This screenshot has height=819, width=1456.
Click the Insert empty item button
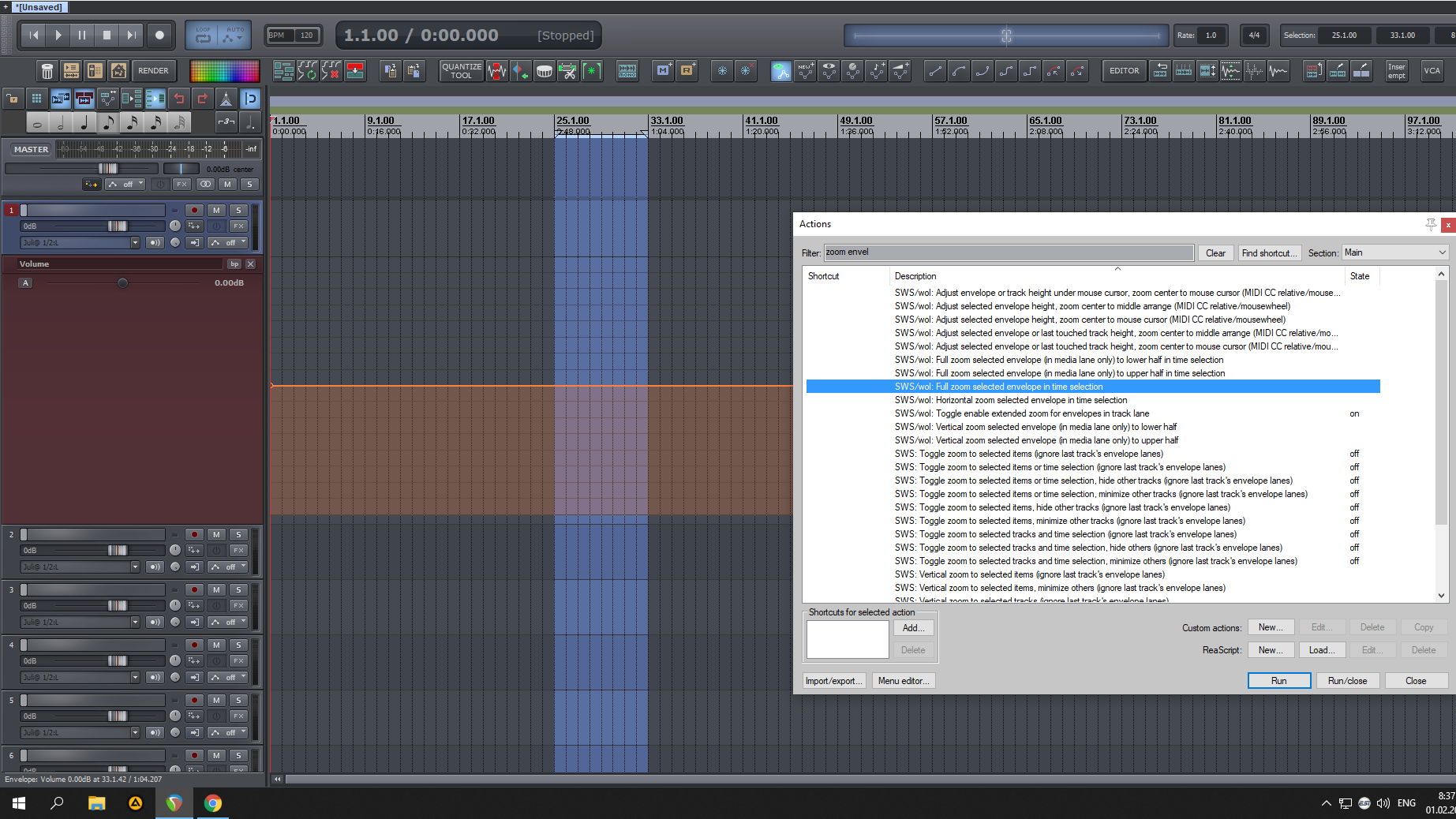(x=1397, y=71)
